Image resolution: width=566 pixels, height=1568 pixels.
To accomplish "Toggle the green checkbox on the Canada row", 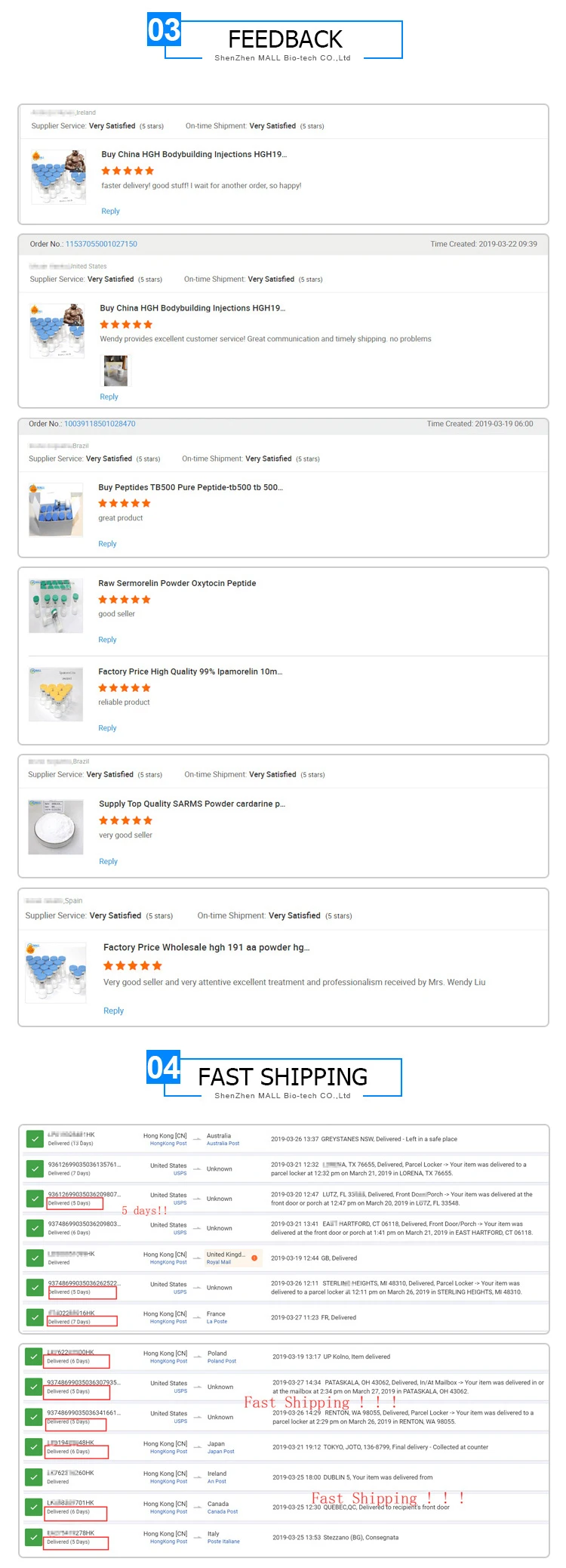I will click(34, 1506).
